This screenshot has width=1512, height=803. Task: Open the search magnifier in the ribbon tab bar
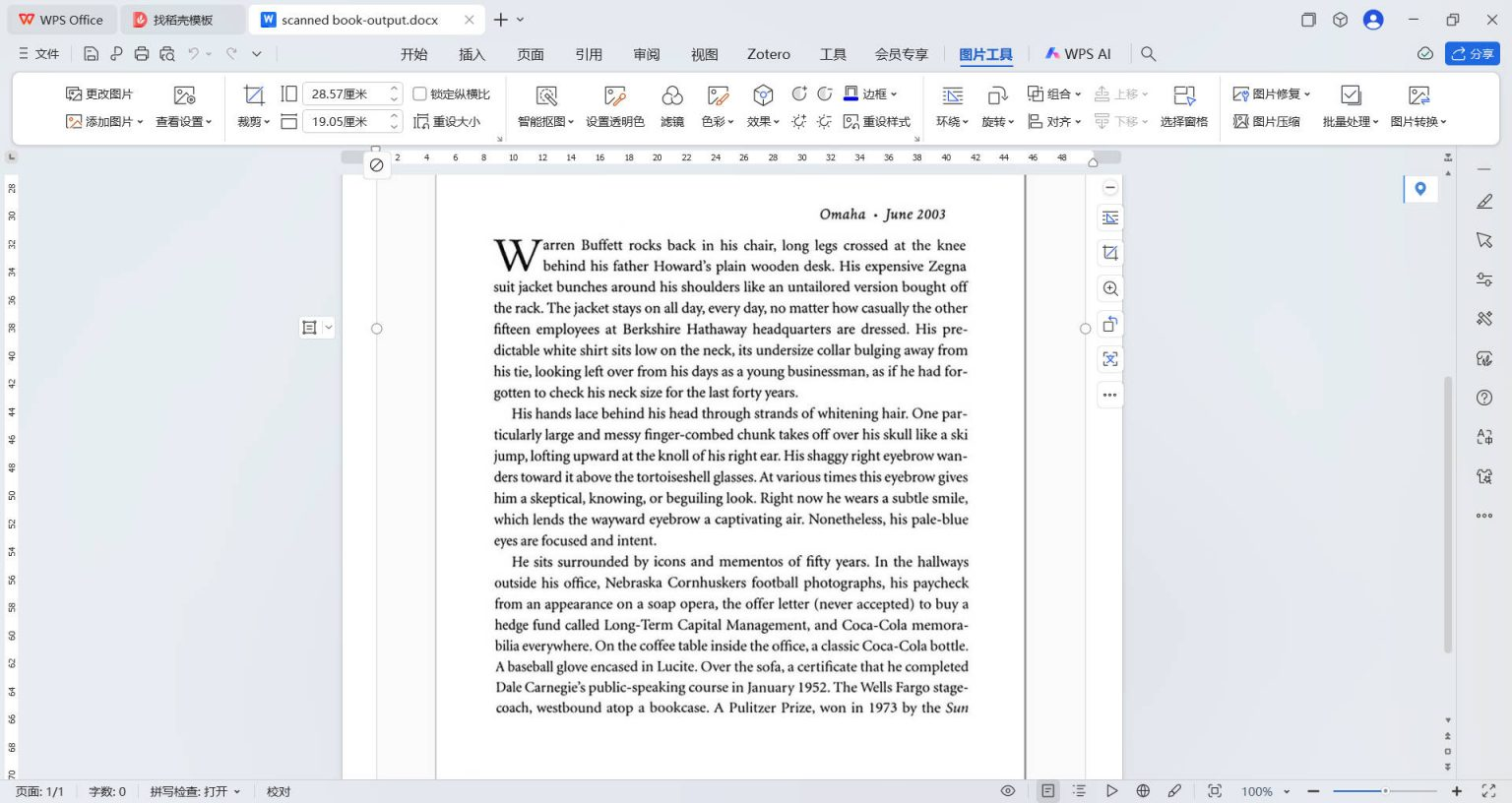click(1148, 54)
